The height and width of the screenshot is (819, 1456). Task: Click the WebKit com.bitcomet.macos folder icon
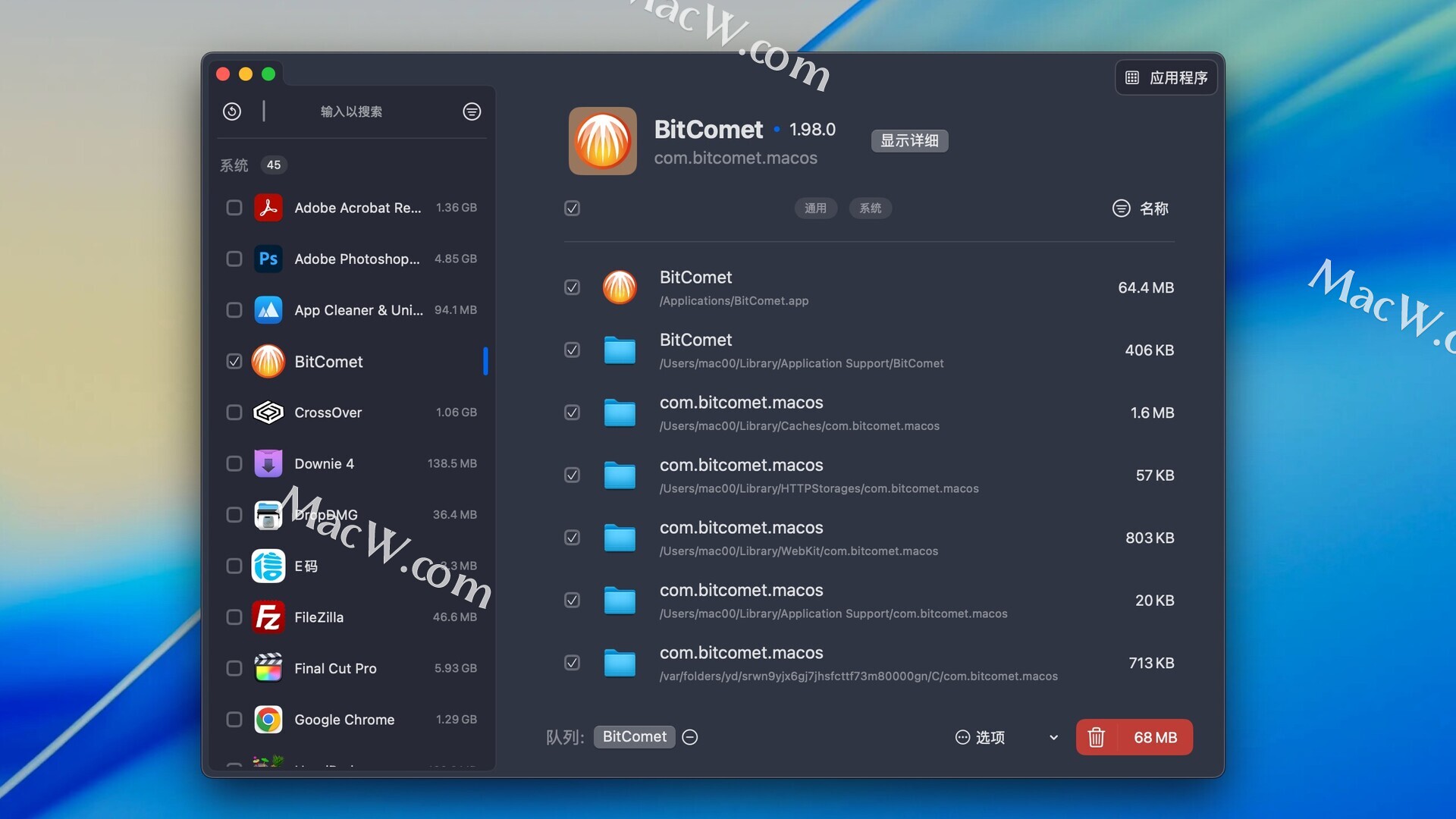(620, 538)
